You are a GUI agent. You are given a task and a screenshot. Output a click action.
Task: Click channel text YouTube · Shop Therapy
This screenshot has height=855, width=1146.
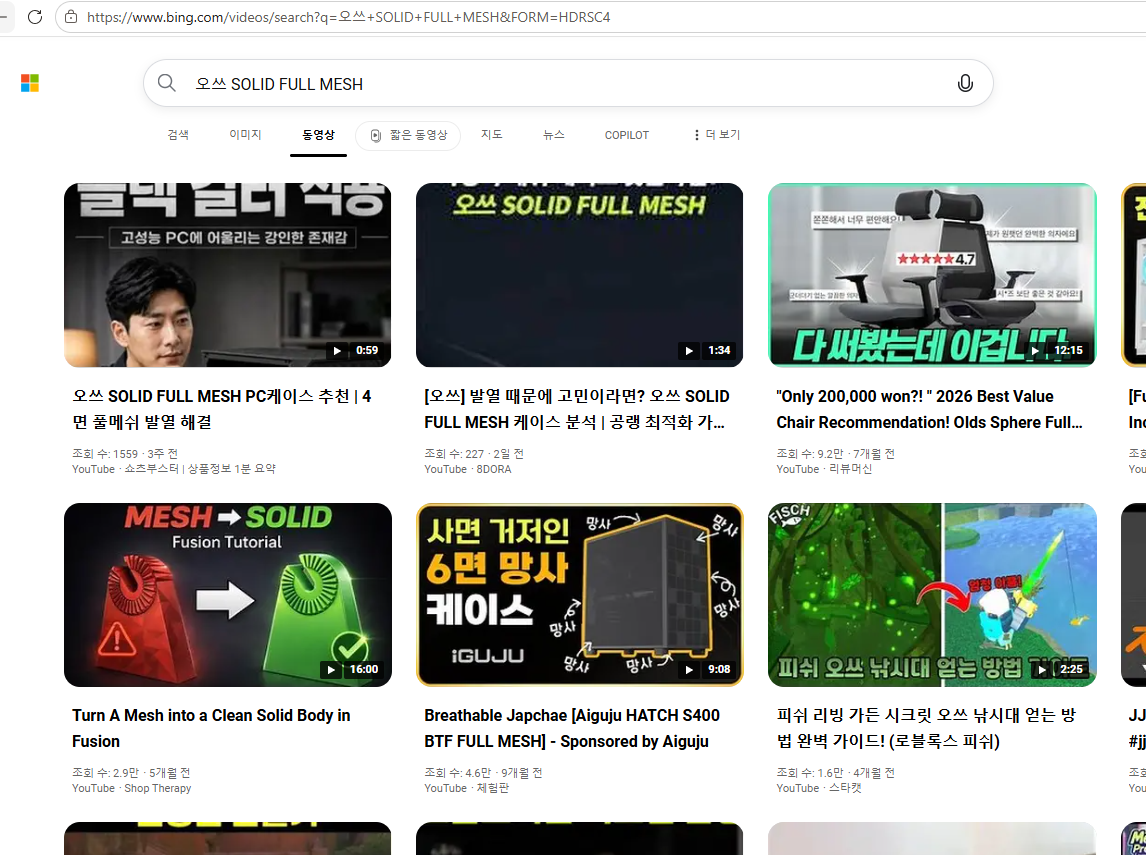(132, 788)
